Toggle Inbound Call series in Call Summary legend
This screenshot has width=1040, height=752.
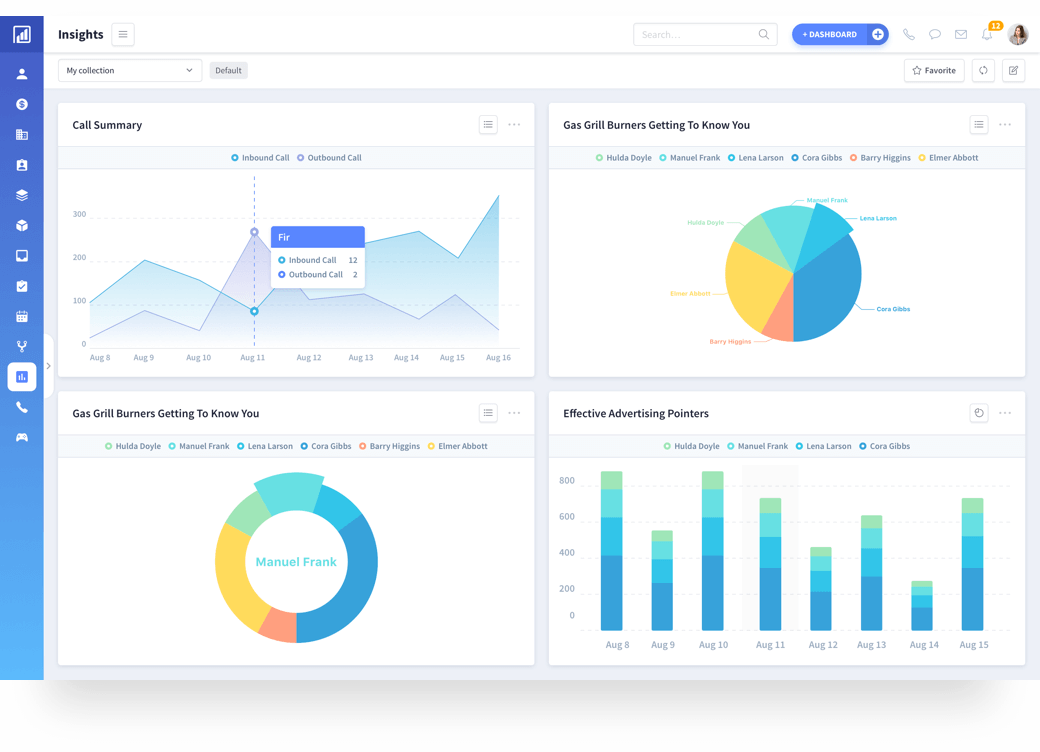(x=260, y=158)
